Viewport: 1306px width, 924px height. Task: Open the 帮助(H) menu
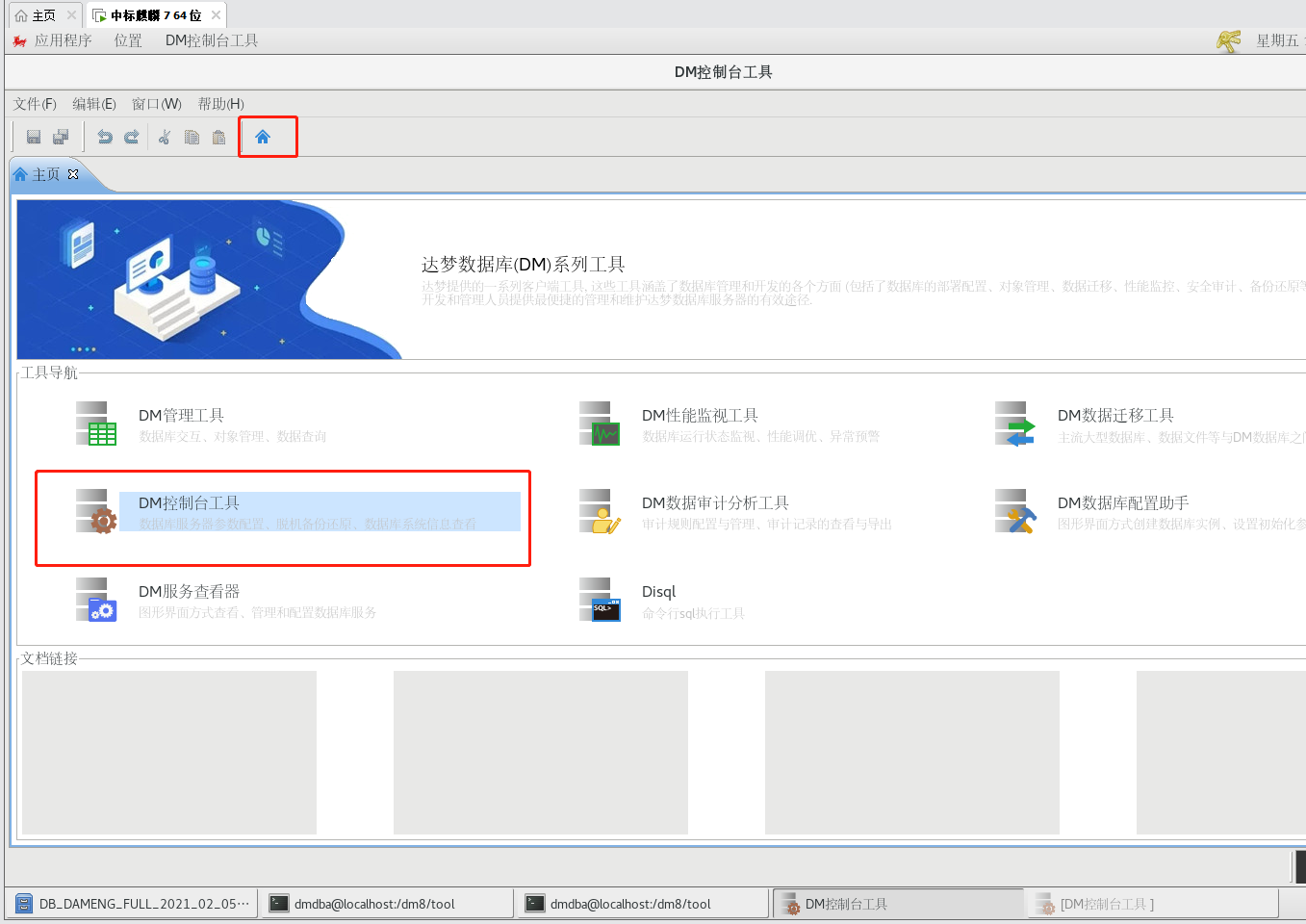[x=220, y=104]
